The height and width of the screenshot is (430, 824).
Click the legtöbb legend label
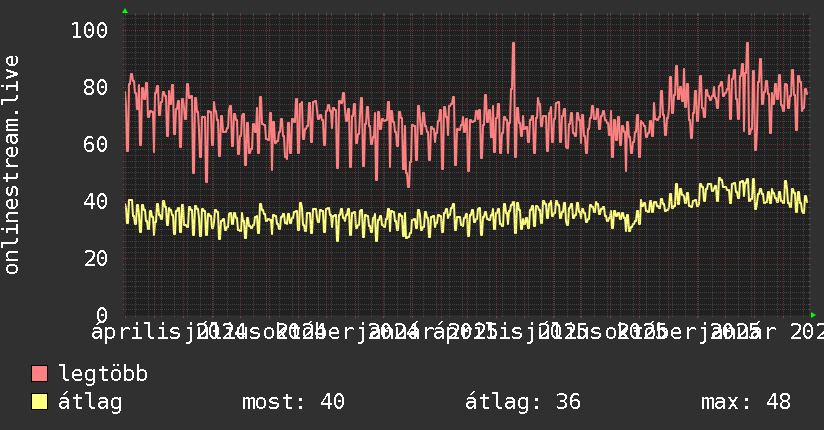tap(103, 374)
